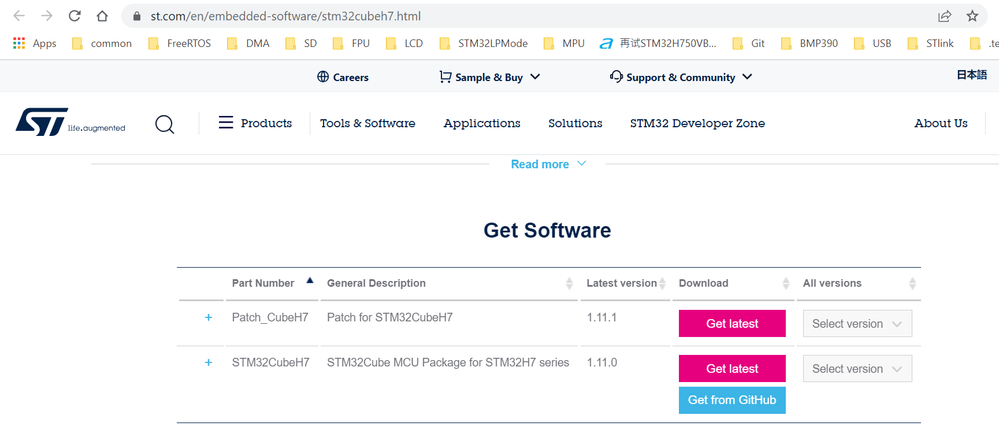Expand the Sample & Buy menu

(x=489, y=77)
